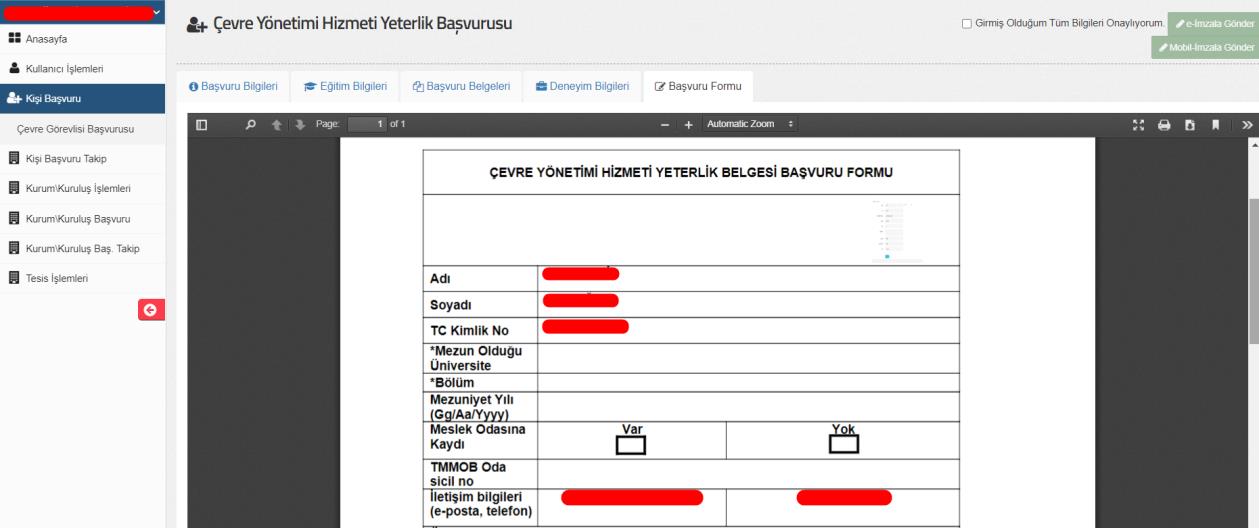
Task: Tick the 'Yok' checkbox in form
Action: [844, 444]
